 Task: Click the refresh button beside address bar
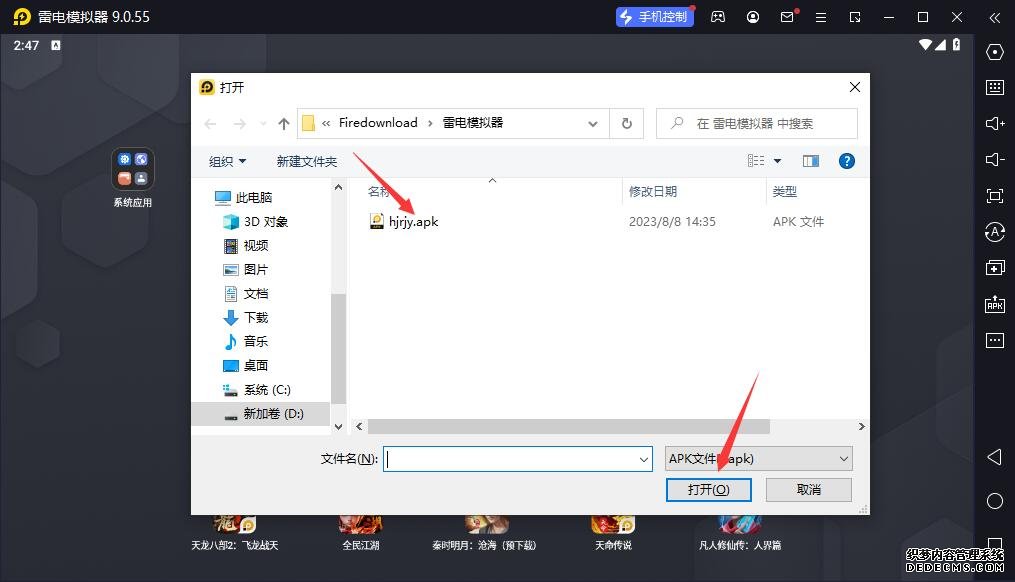click(x=627, y=123)
